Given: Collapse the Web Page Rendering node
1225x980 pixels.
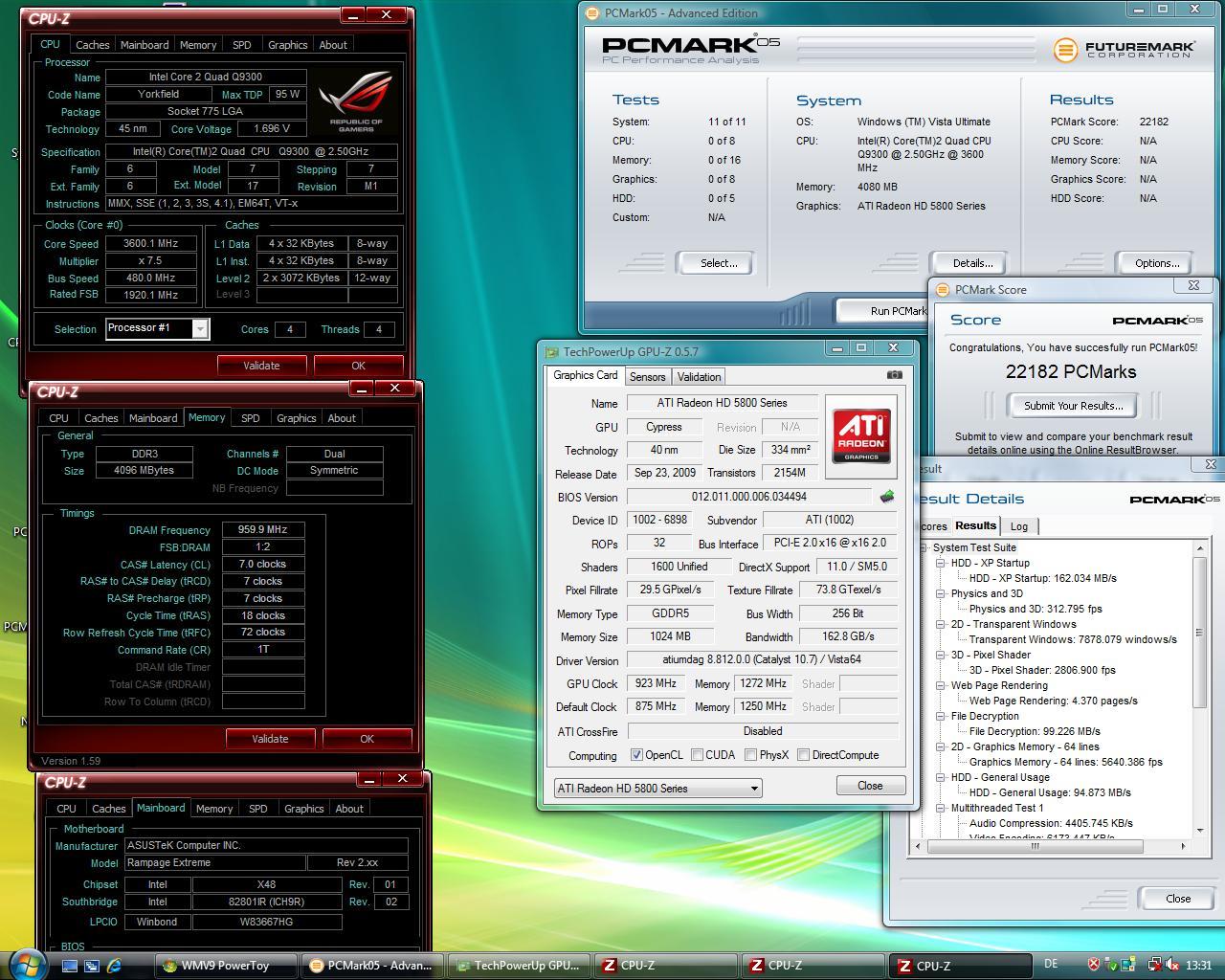Looking at the screenshot, I should click(941, 685).
